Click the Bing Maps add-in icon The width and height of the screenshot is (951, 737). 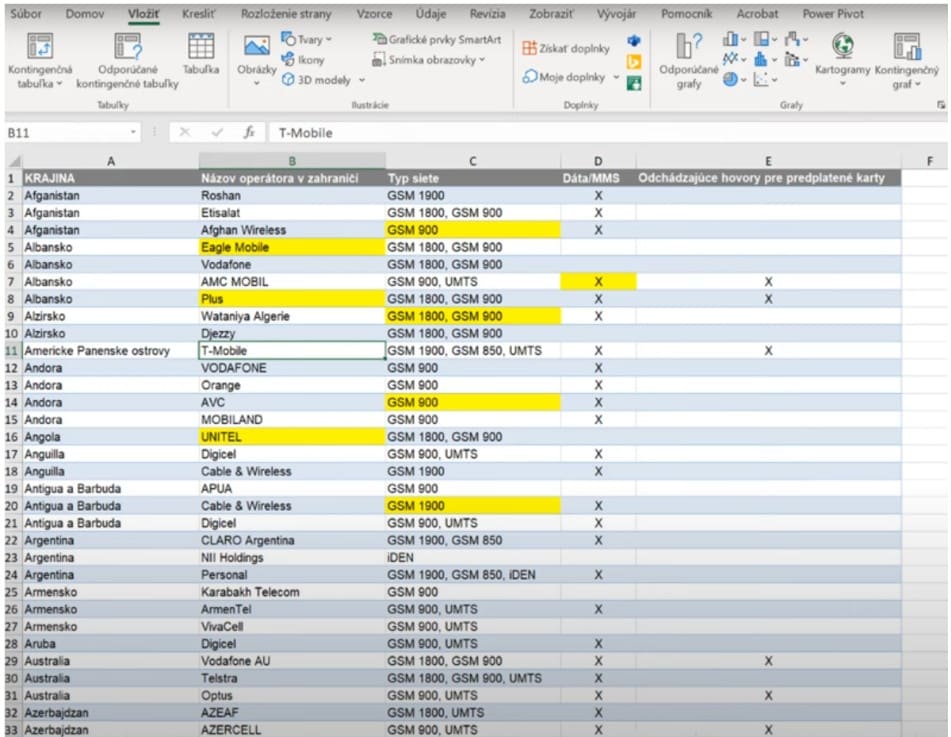(634, 62)
